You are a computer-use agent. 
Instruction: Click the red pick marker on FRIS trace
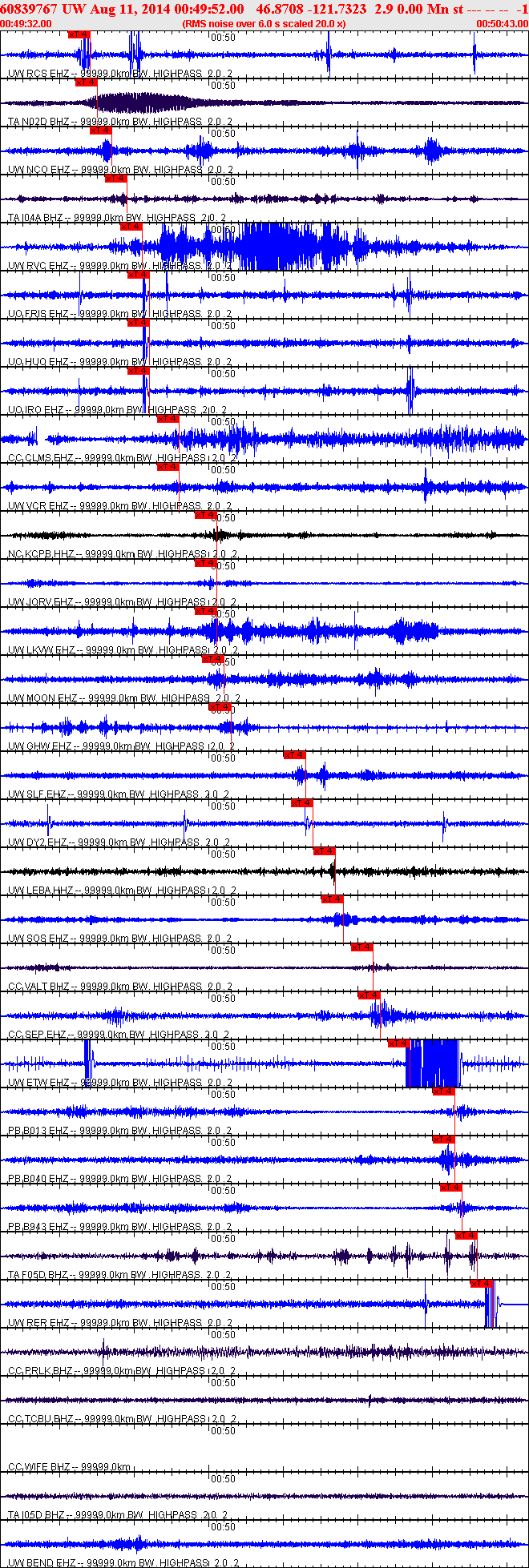click(139, 275)
